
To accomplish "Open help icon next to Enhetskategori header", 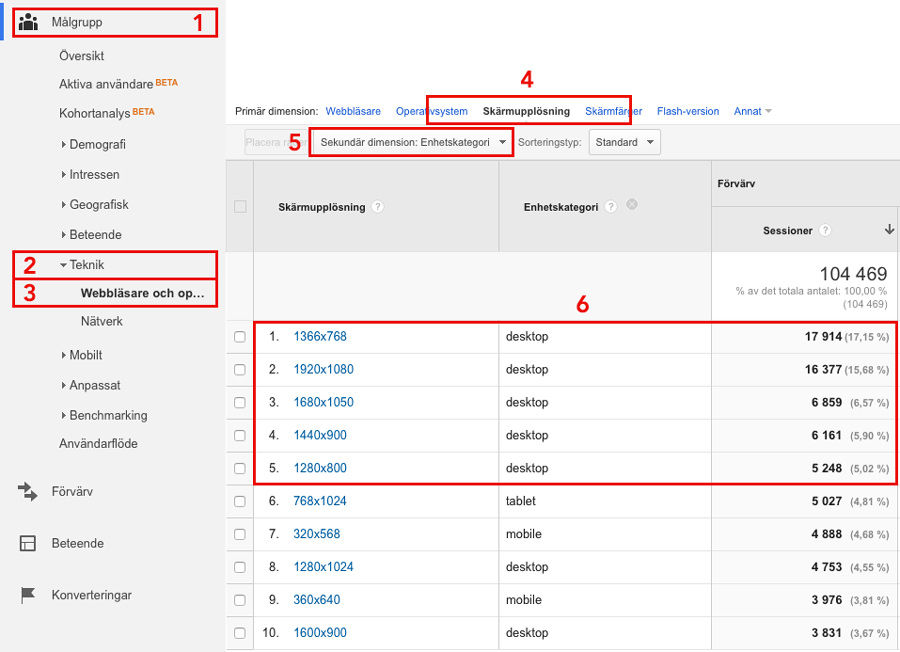I will tap(611, 207).
